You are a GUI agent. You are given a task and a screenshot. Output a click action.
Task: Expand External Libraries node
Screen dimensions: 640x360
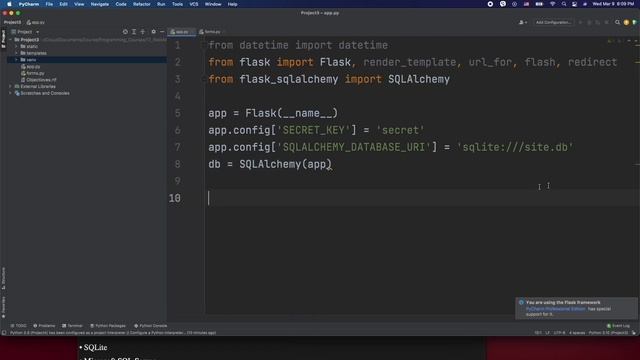11,87
